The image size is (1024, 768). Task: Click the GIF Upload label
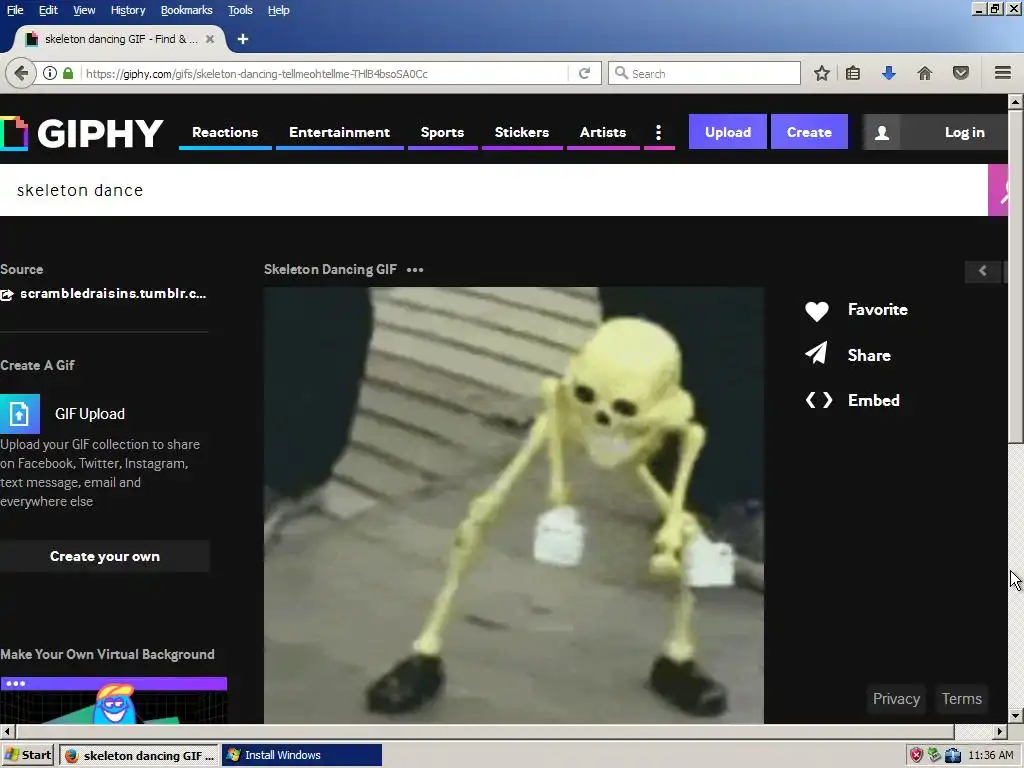point(89,414)
